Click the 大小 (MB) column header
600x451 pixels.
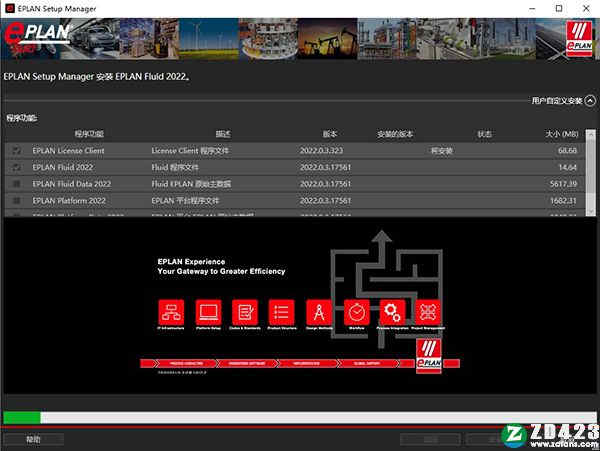pyautogui.click(x=562, y=134)
